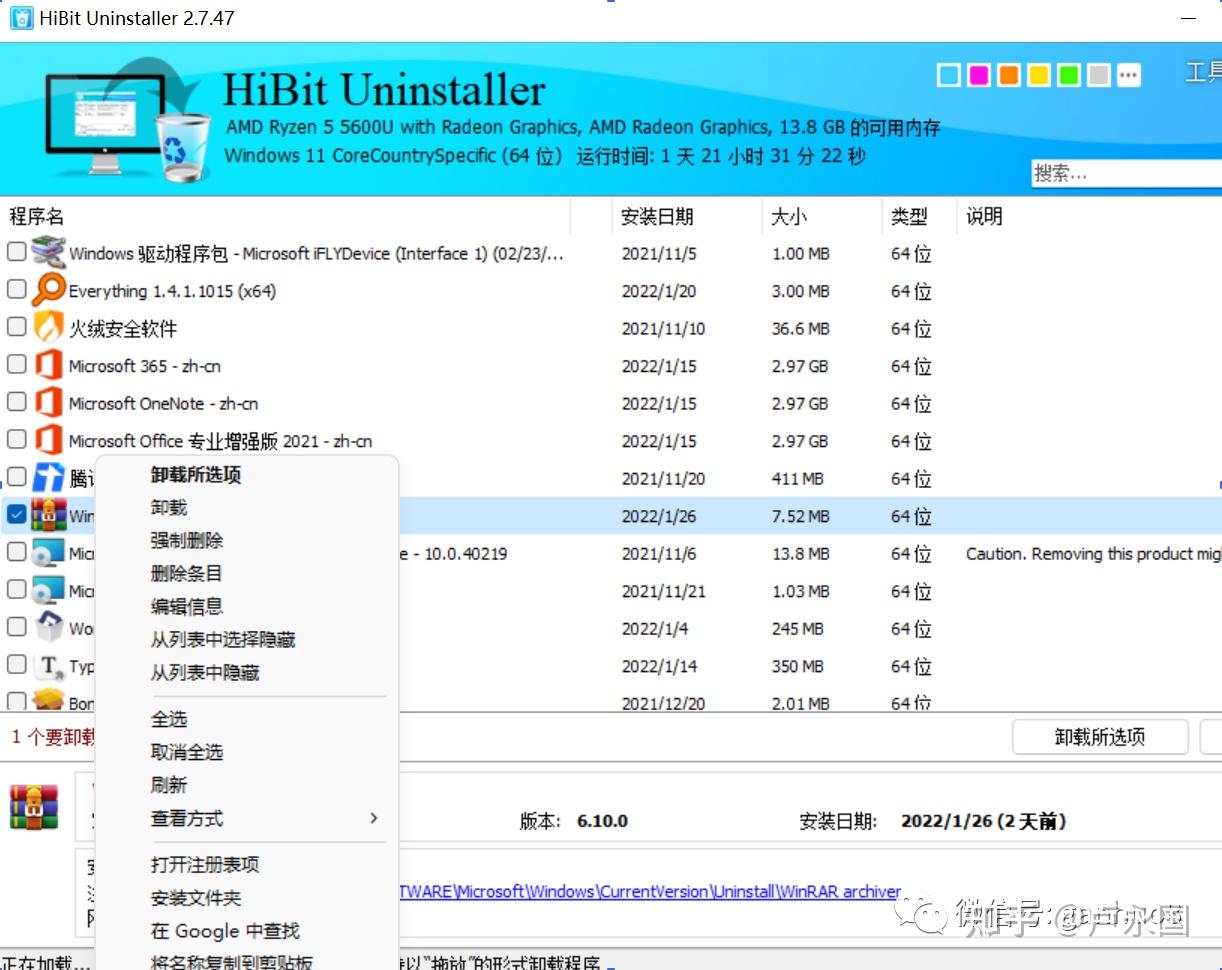Uncheck the selected WinRAR row checkbox
The height and width of the screenshot is (970, 1222).
(16, 515)
